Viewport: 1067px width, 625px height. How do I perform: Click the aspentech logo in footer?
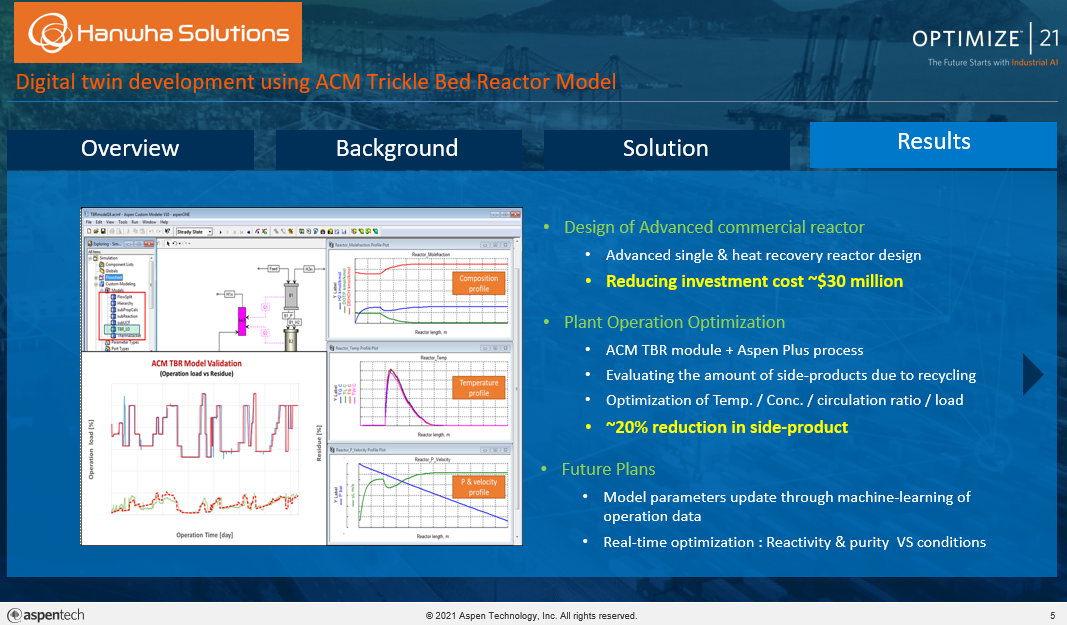[46, 615]
